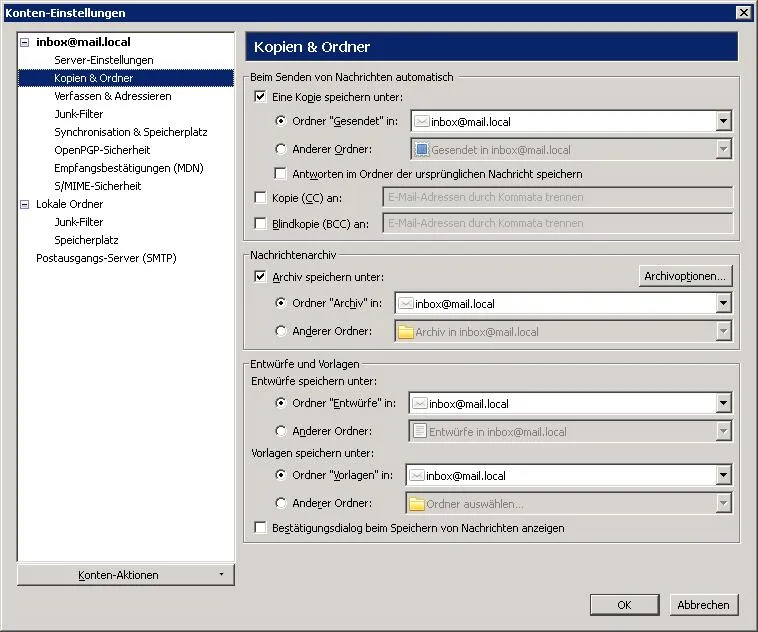Screen dimensions: 758x632
Task: Open Synchronisation & Speicherplatz page
Action: [x=131, y=132]
